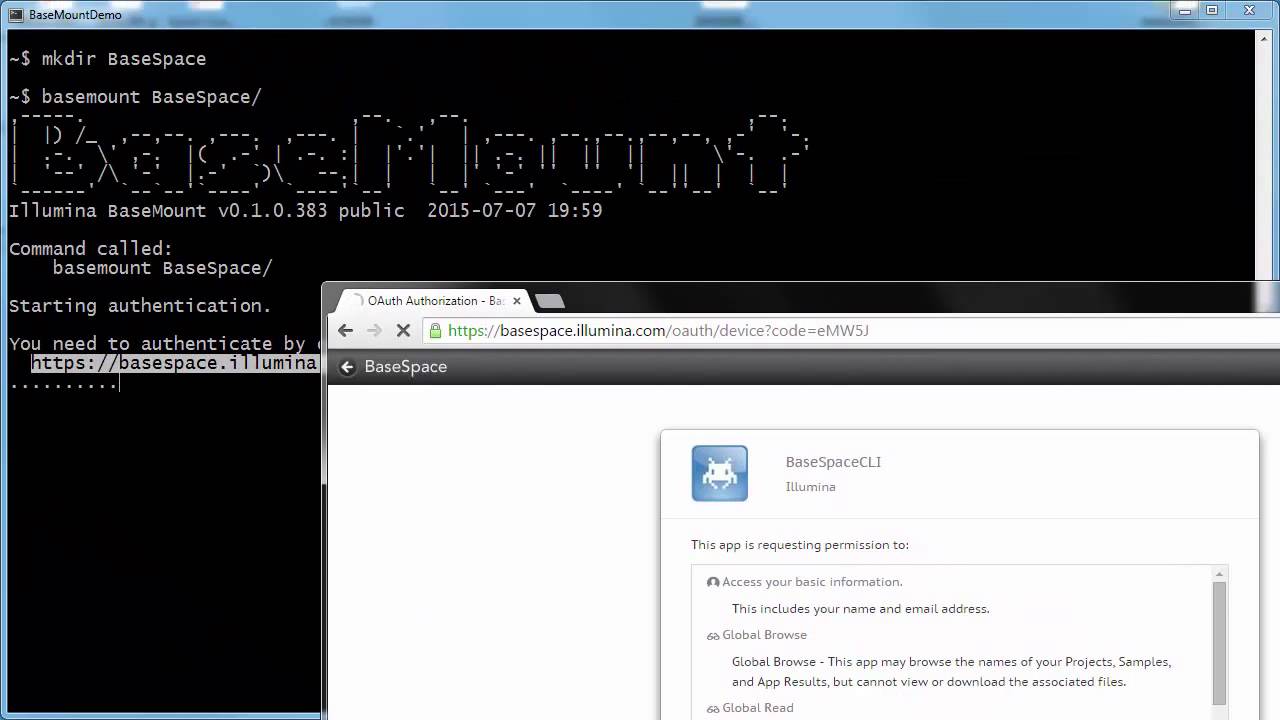Screen dimensions: 1280x720
Task: Open a new browser tab
Action: point(550,301)
